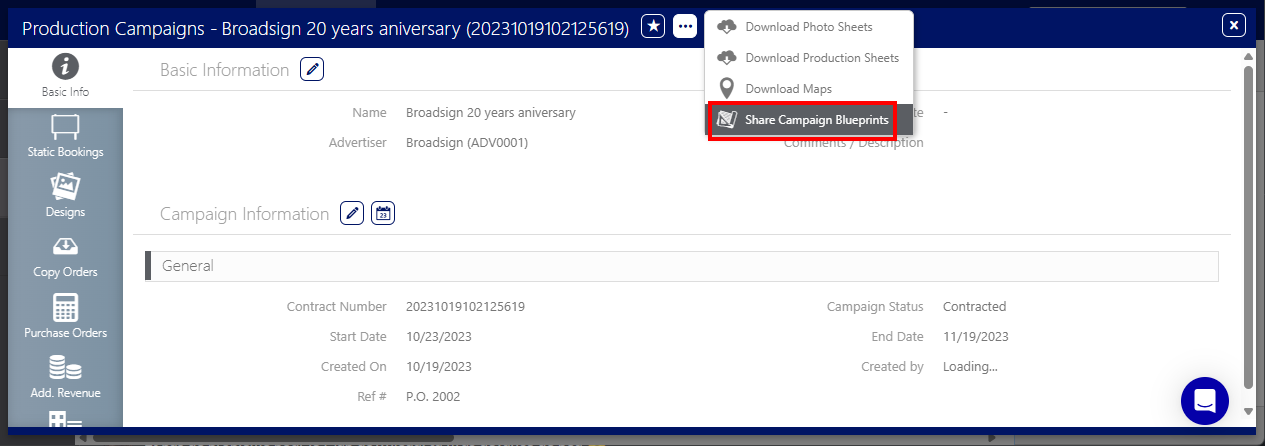This screenshot has height=446, width=1265.
Task: Click the cloud icon beside Download Production Sheets
Action: [727, 58]
